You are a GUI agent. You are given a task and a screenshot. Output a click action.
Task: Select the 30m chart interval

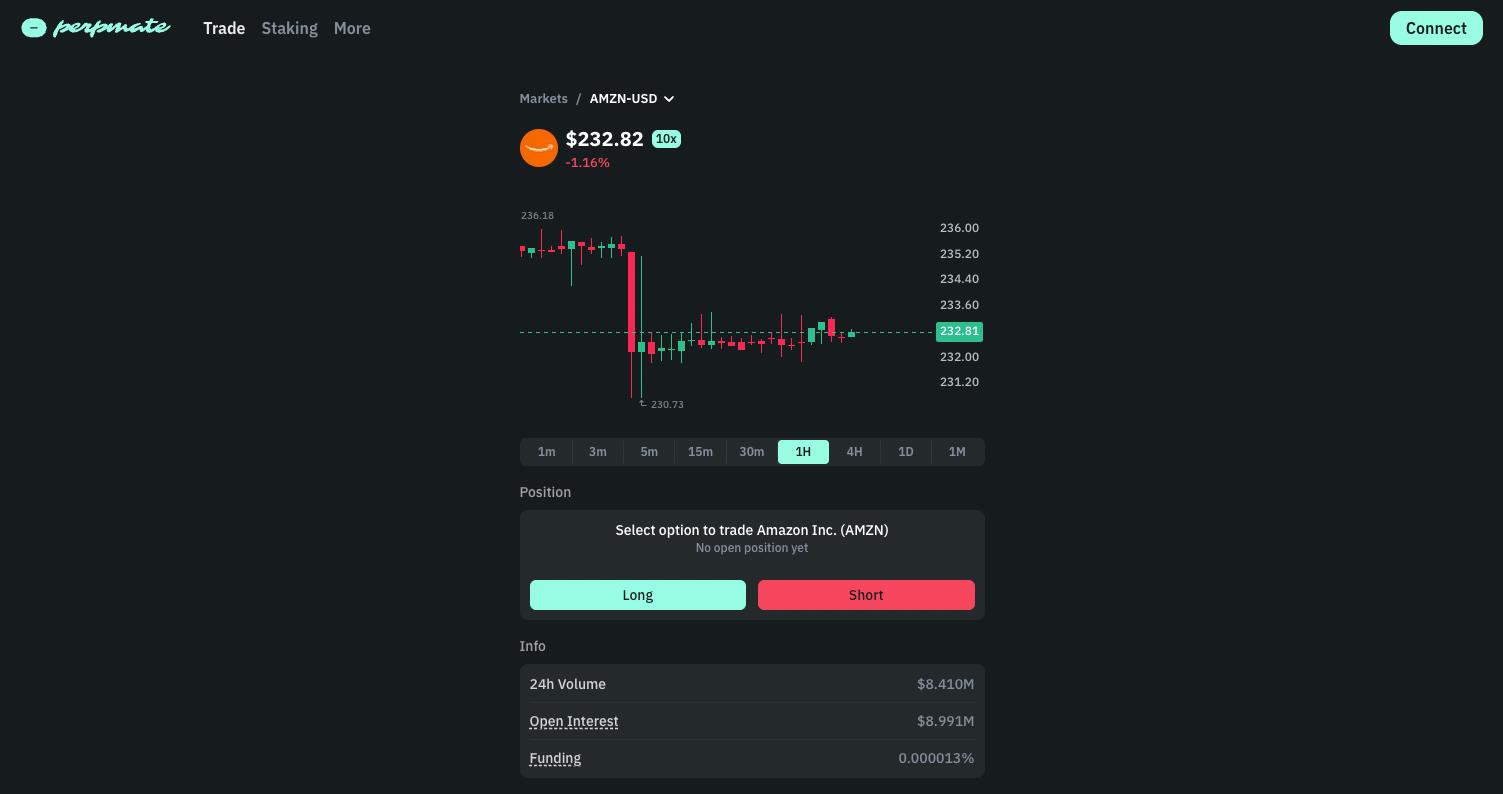[x=752, y=452]
